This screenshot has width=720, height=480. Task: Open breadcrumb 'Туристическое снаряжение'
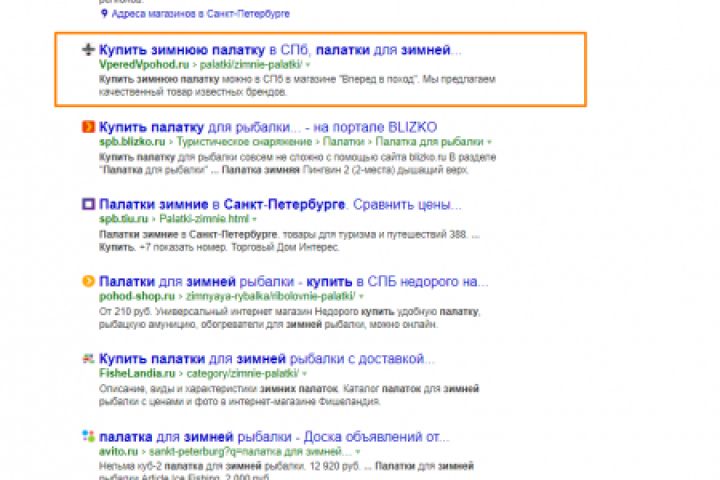[244, 141]
